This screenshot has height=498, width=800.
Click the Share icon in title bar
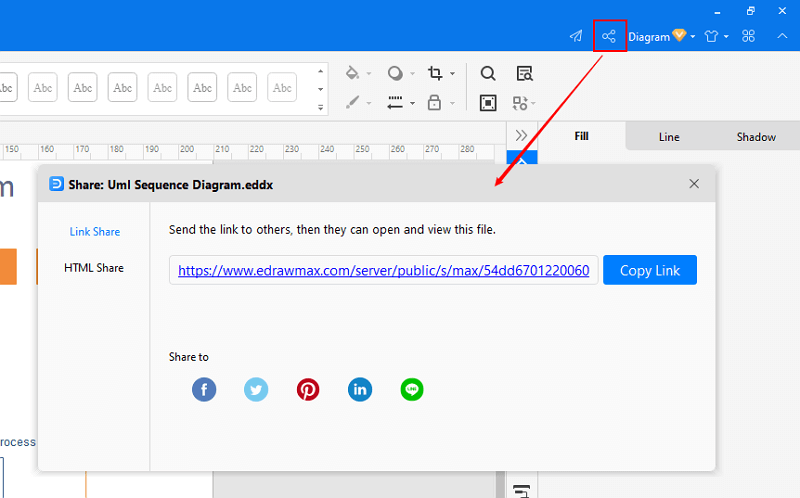coord(609,36)
